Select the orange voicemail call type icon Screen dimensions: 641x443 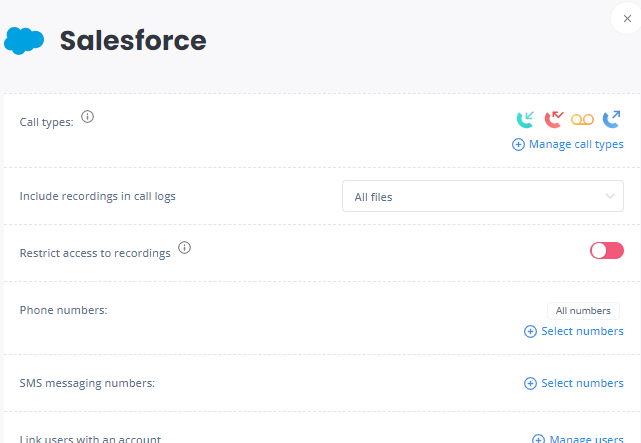click(x=583, y=119)
